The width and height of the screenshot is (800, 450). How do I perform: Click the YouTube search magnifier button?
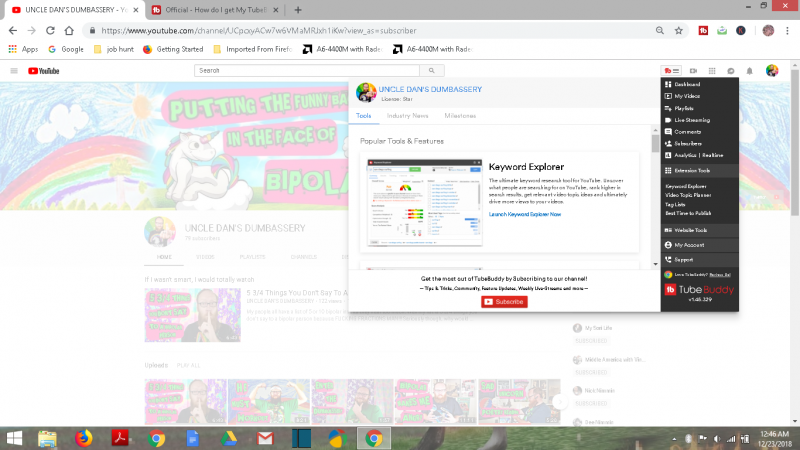coord(432,71)
